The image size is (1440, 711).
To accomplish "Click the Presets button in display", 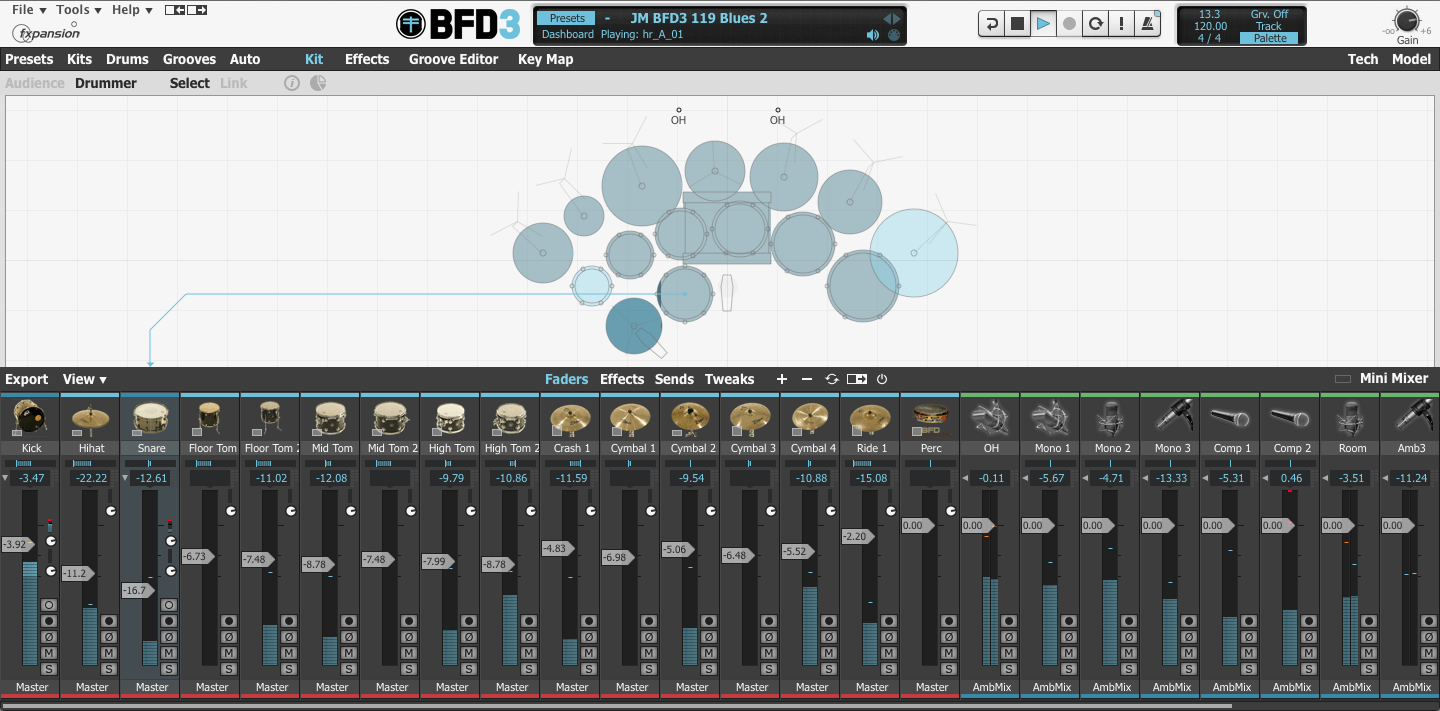I will pyautogui.click(x=566, y=18).
